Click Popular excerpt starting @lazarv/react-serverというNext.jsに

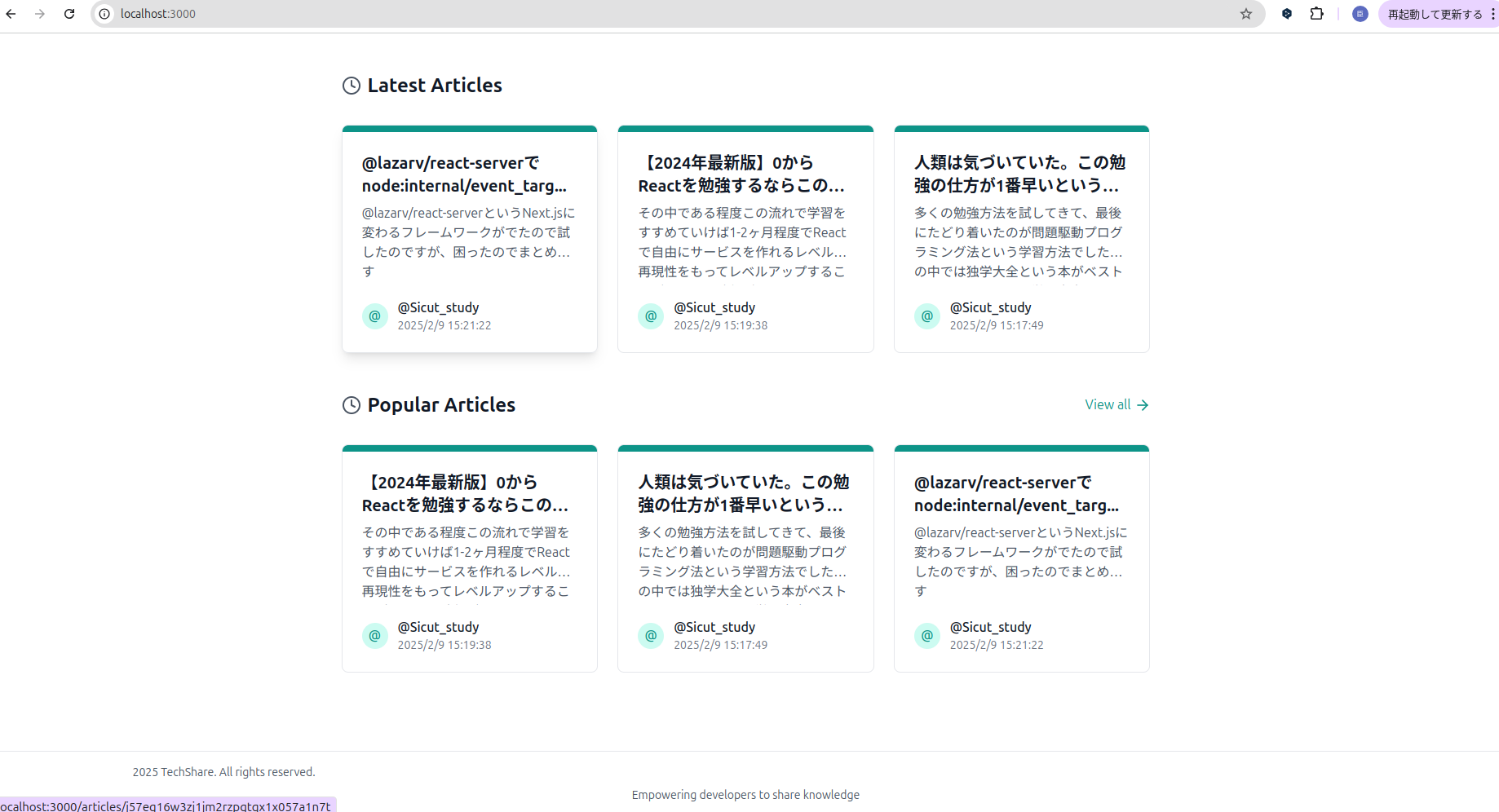click(x=1021, y=562)
